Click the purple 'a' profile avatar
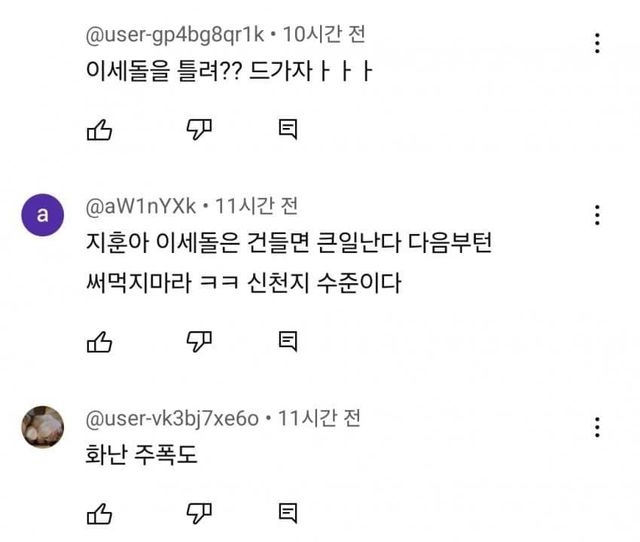 [x=42, y=215]
